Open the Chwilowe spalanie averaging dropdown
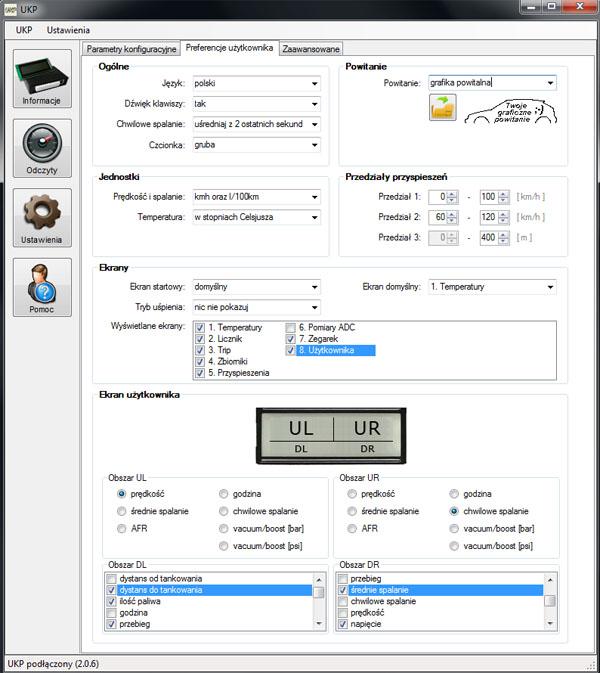The image size is (600, 673). click(256, 124)
